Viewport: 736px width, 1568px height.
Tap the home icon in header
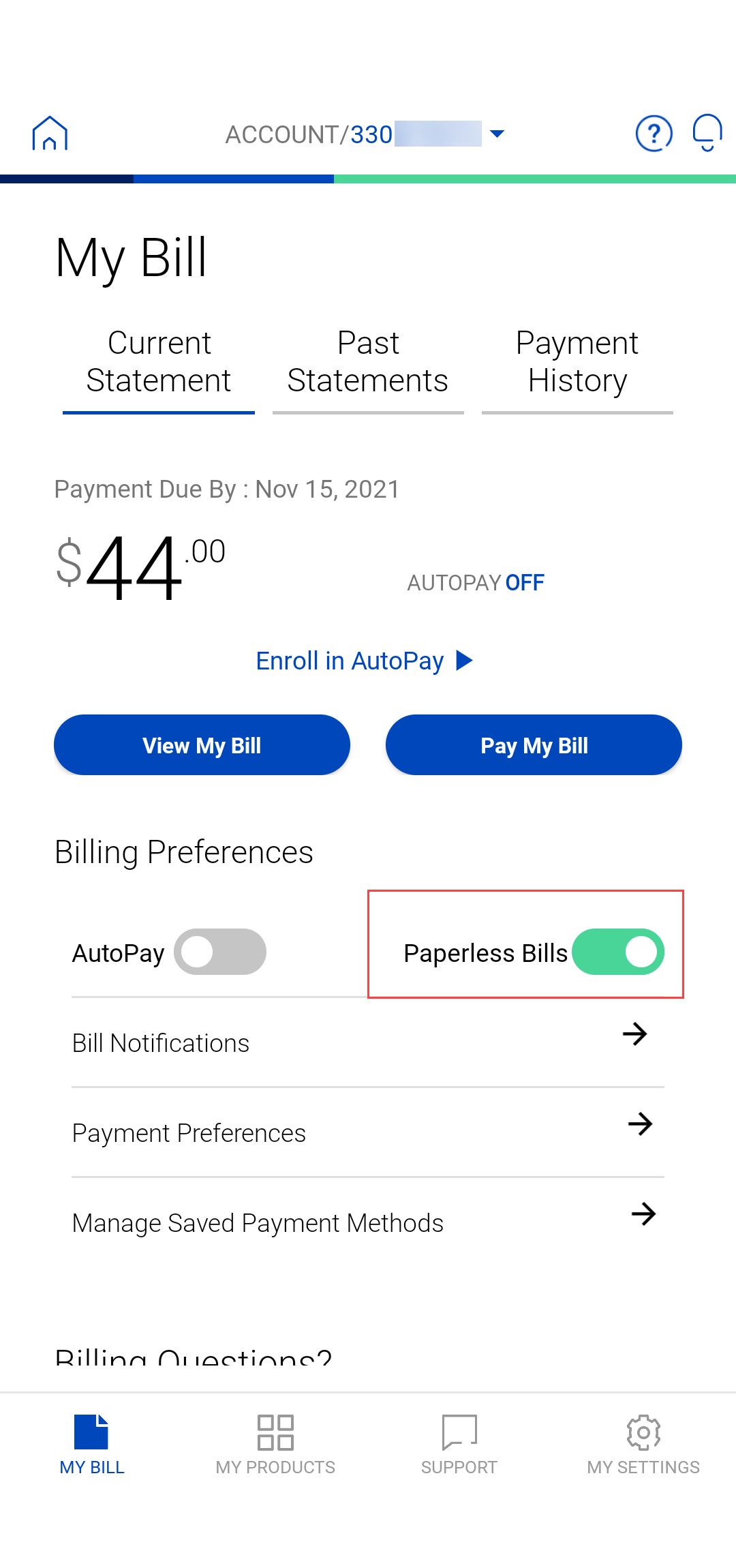point(50,133)
